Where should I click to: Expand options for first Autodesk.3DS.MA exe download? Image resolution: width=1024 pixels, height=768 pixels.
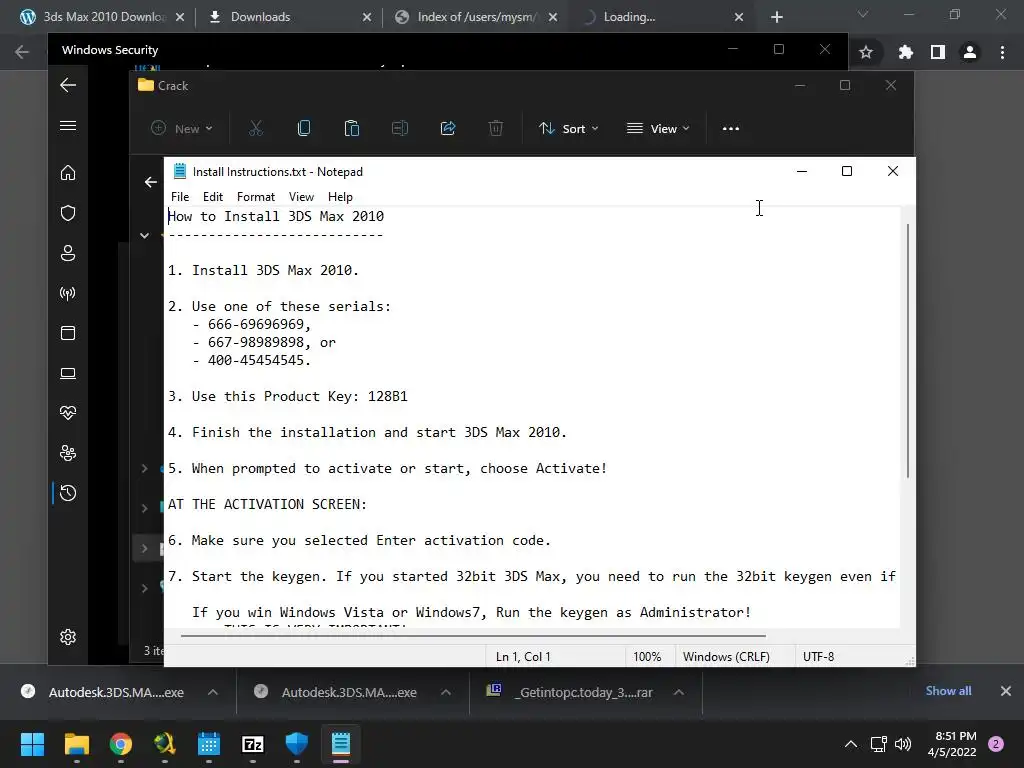(x=213, y=692)
